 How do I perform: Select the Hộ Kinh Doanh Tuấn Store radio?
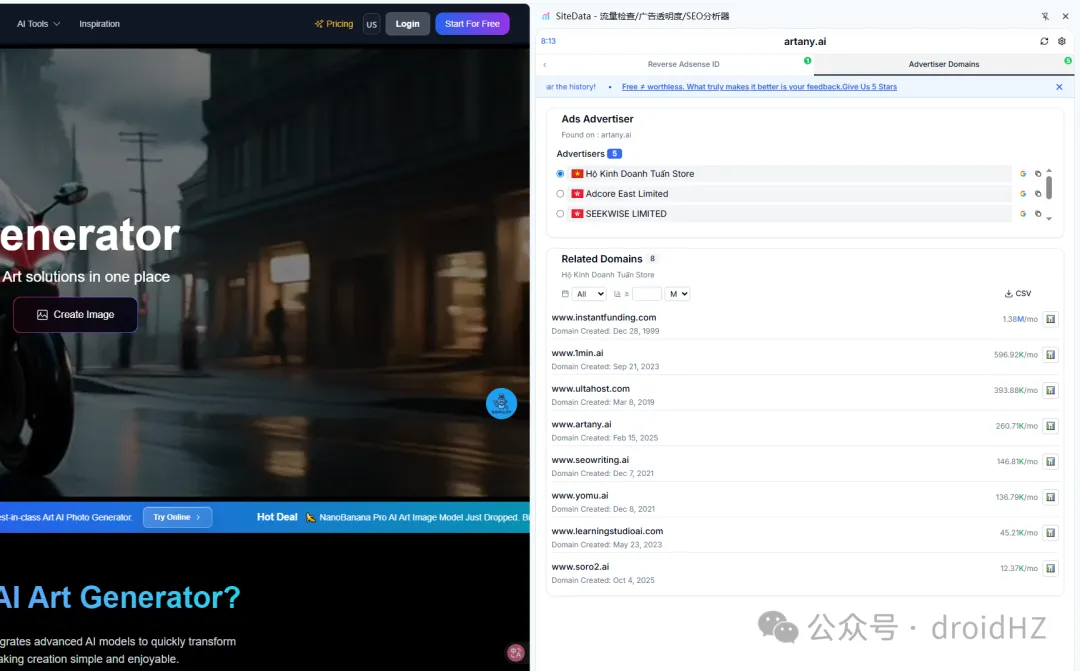(x=560, y=174)
